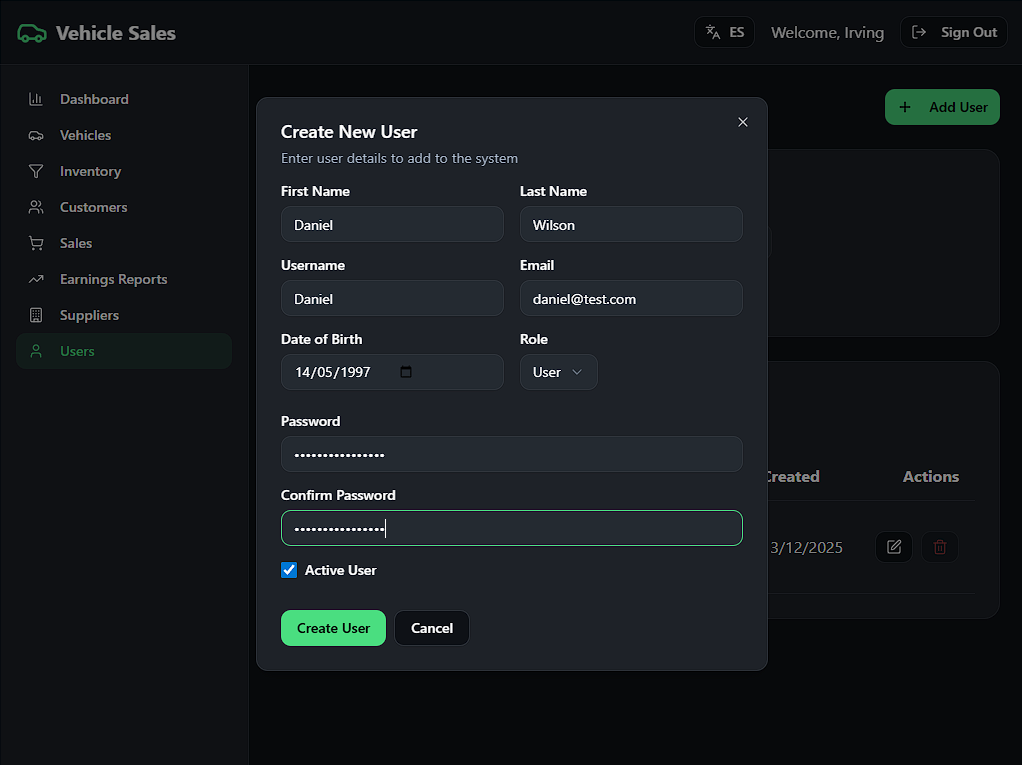This screenshot has width=1022, height=765.
Task: Click the Suppliers building icon
Action: (36, 315)
